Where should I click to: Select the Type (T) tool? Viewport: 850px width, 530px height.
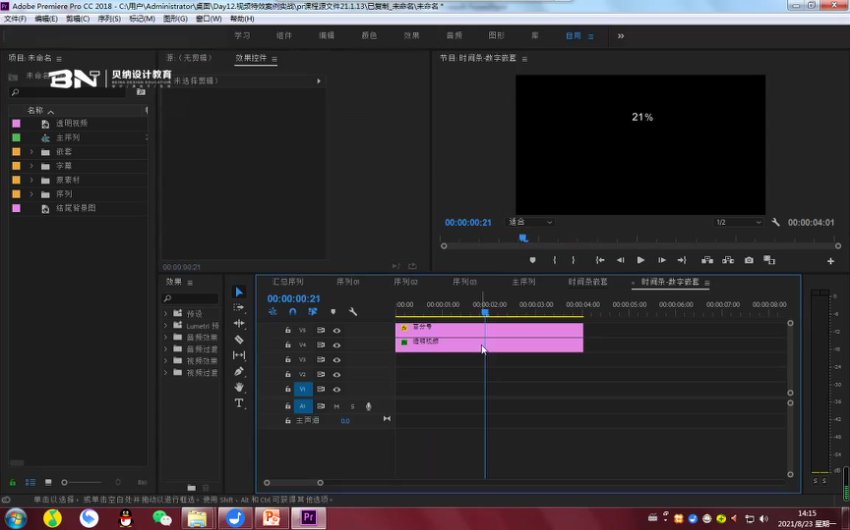[x=239, y=403]
